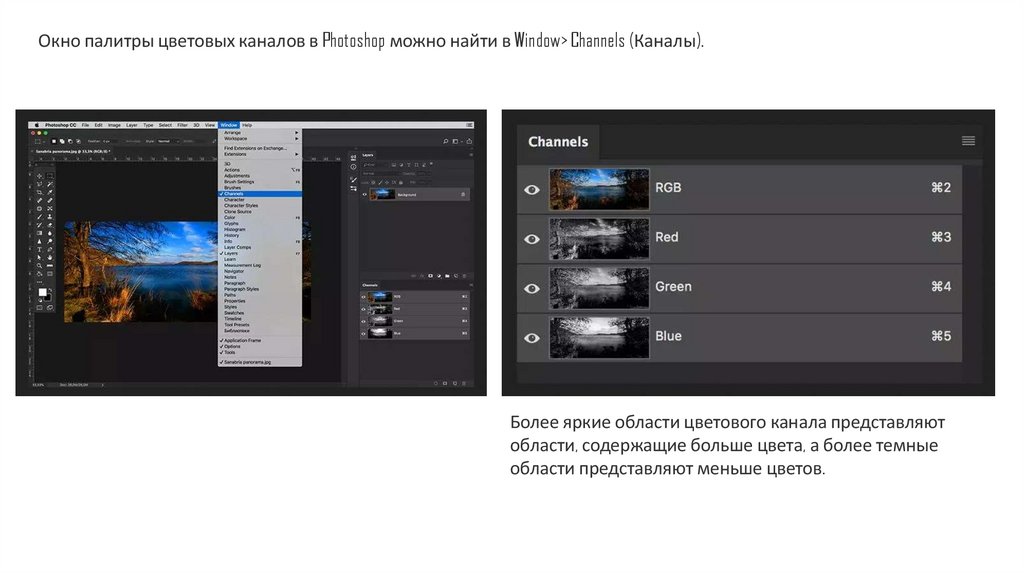1024x574 pixels.
Task: Click the search magnifier in options bar
Action: tap(445, 141)
